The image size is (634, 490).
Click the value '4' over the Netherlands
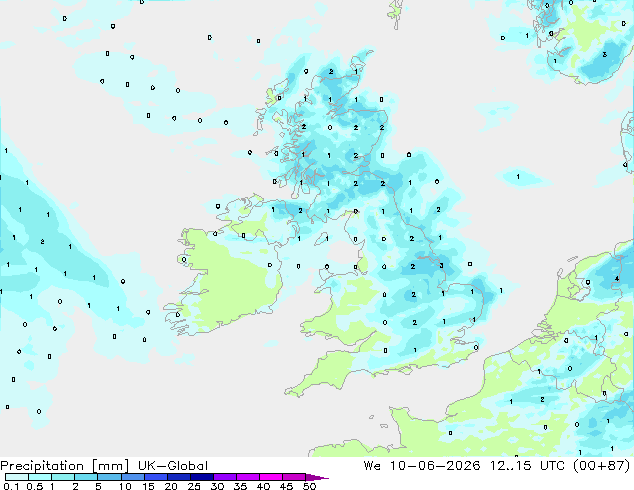coord(617,279)
